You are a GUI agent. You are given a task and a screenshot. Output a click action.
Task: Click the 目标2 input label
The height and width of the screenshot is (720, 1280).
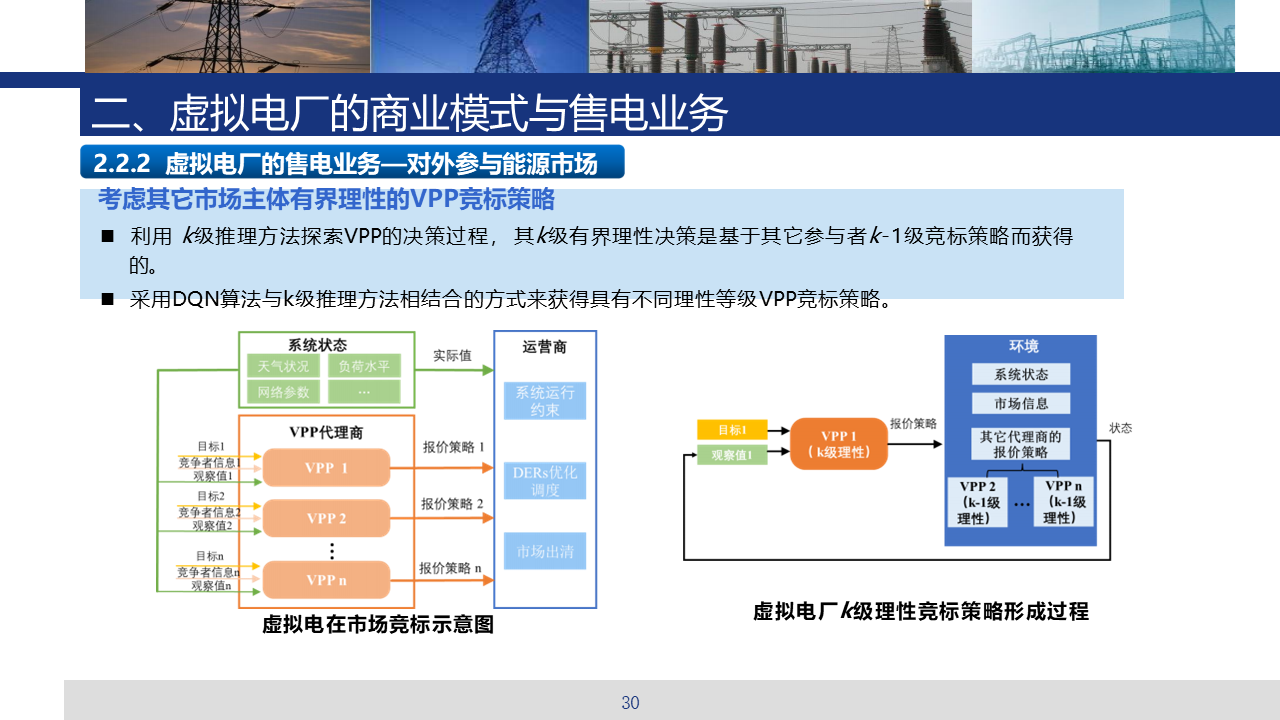[x=211, y=496]
